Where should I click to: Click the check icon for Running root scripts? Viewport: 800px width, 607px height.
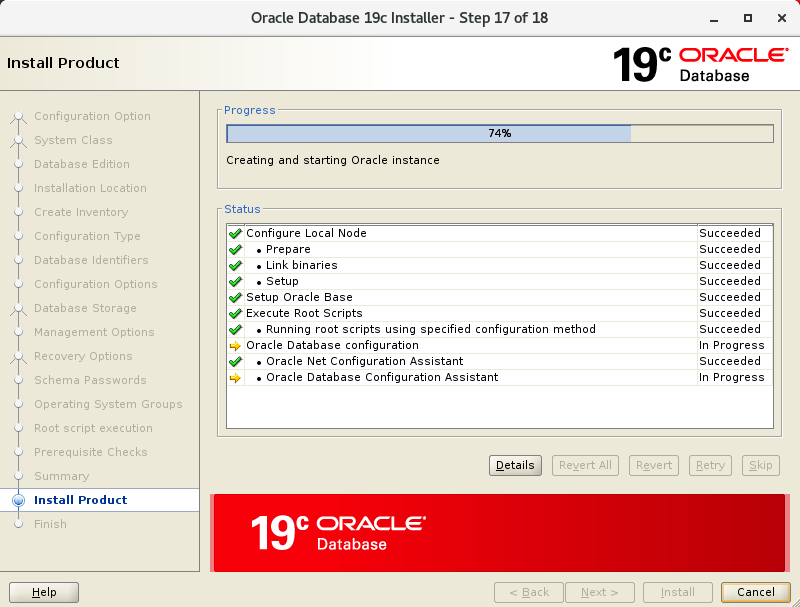click(x=235, y=330)
